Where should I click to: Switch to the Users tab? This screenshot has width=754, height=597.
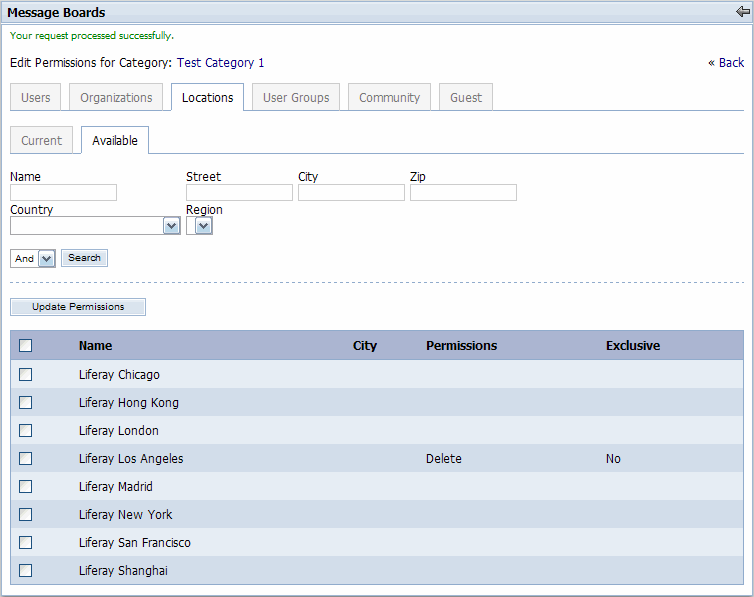click(x=36, y=98)
